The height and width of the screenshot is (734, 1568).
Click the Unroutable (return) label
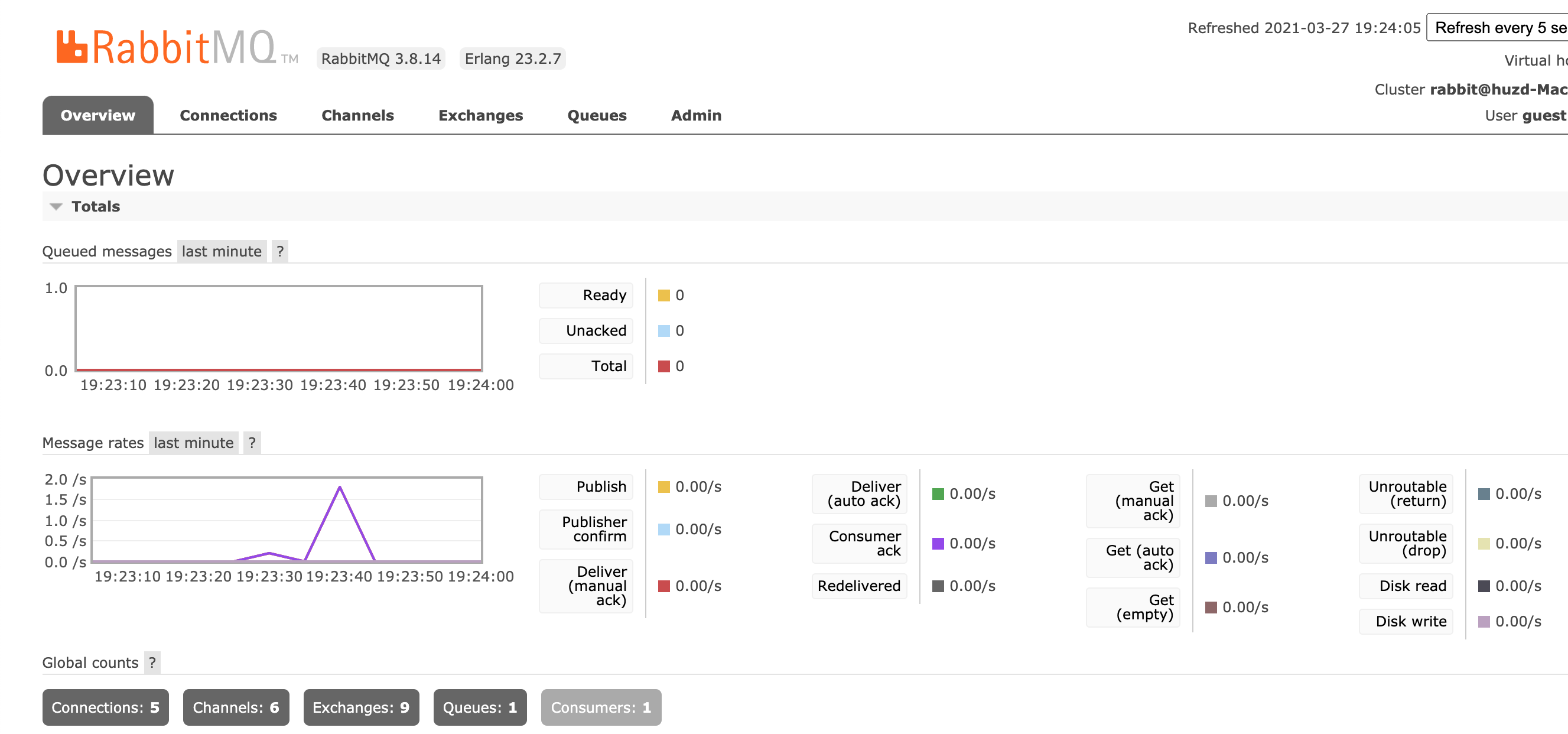pos(1406,494)
